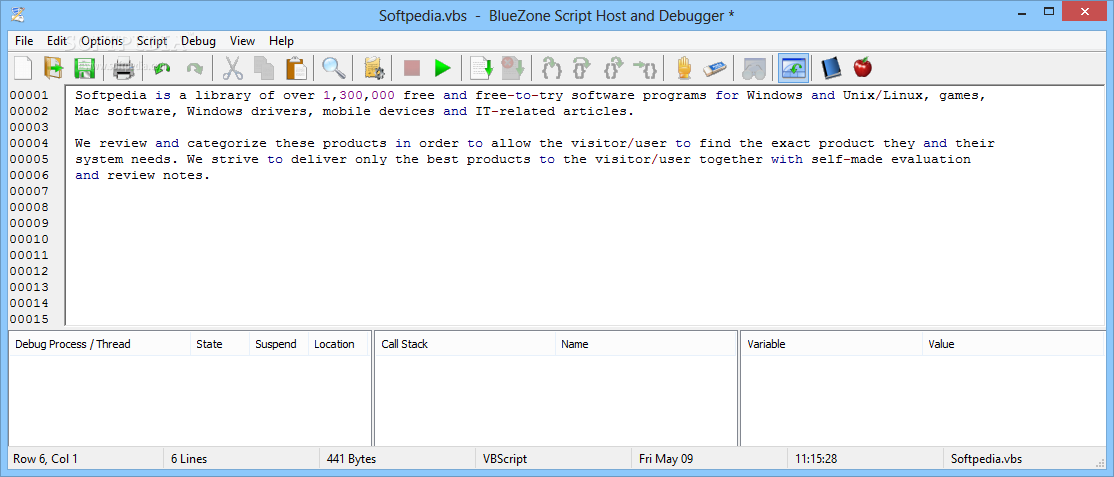1114x477 pixels.
Task: Open the Script menu
Action: (152, 41)
